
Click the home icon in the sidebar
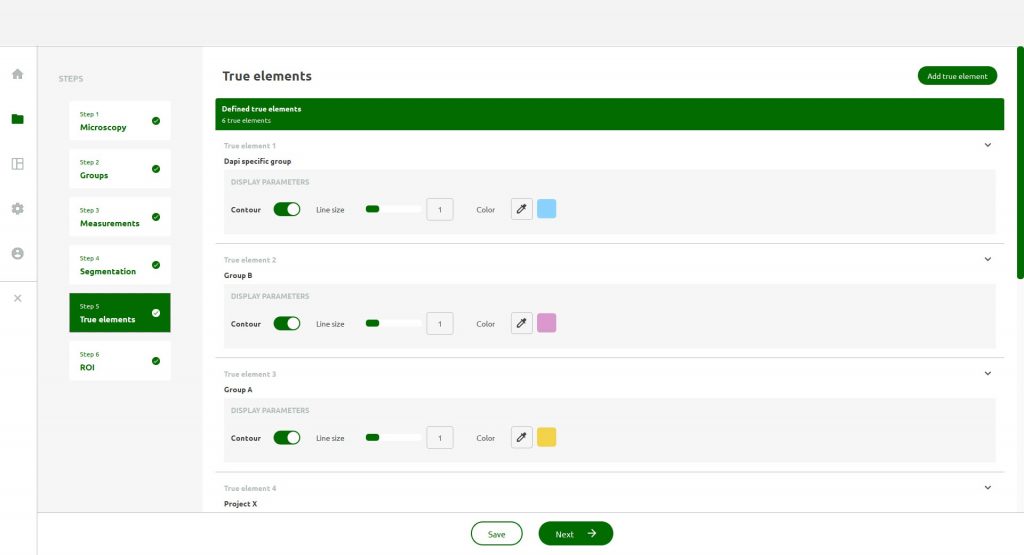pos(17,74)
